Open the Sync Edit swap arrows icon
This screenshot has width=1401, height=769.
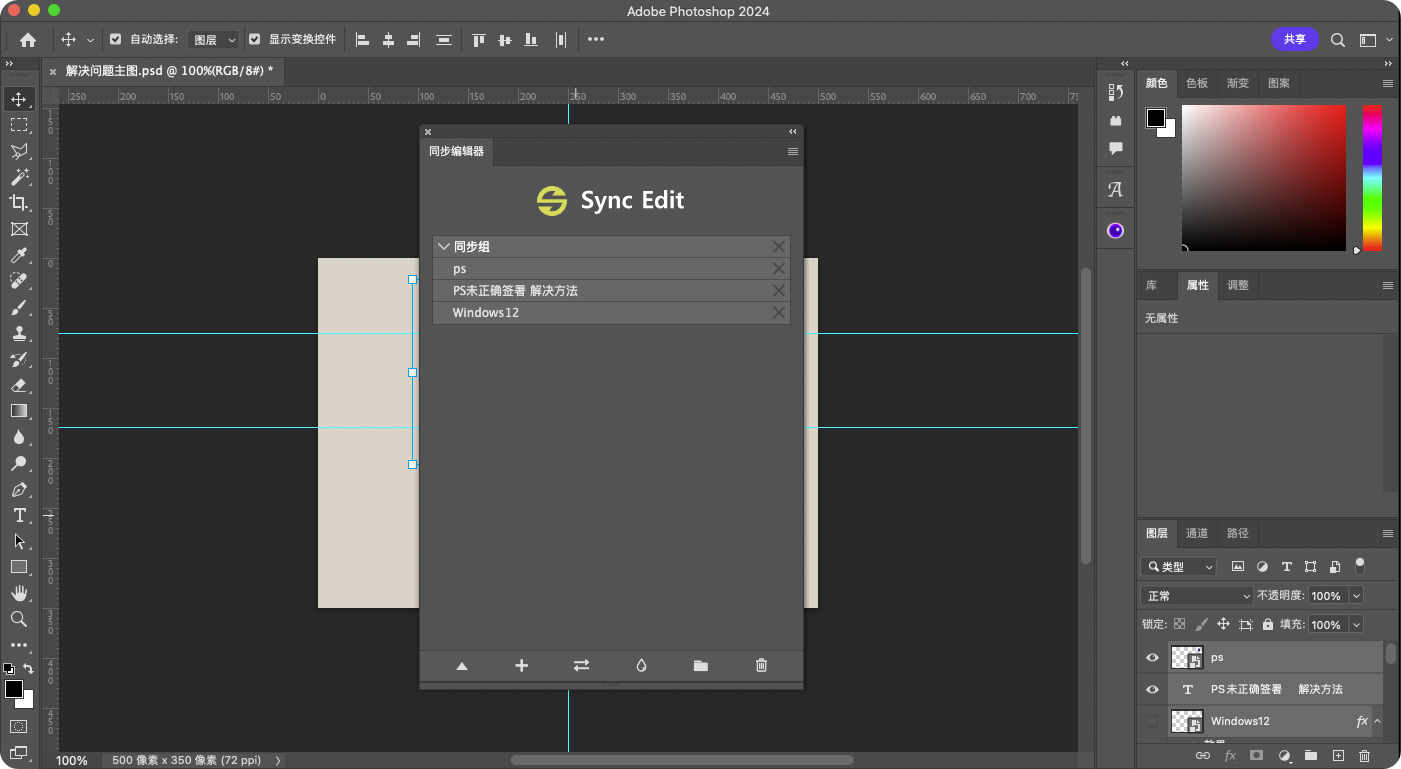[581, 665]
